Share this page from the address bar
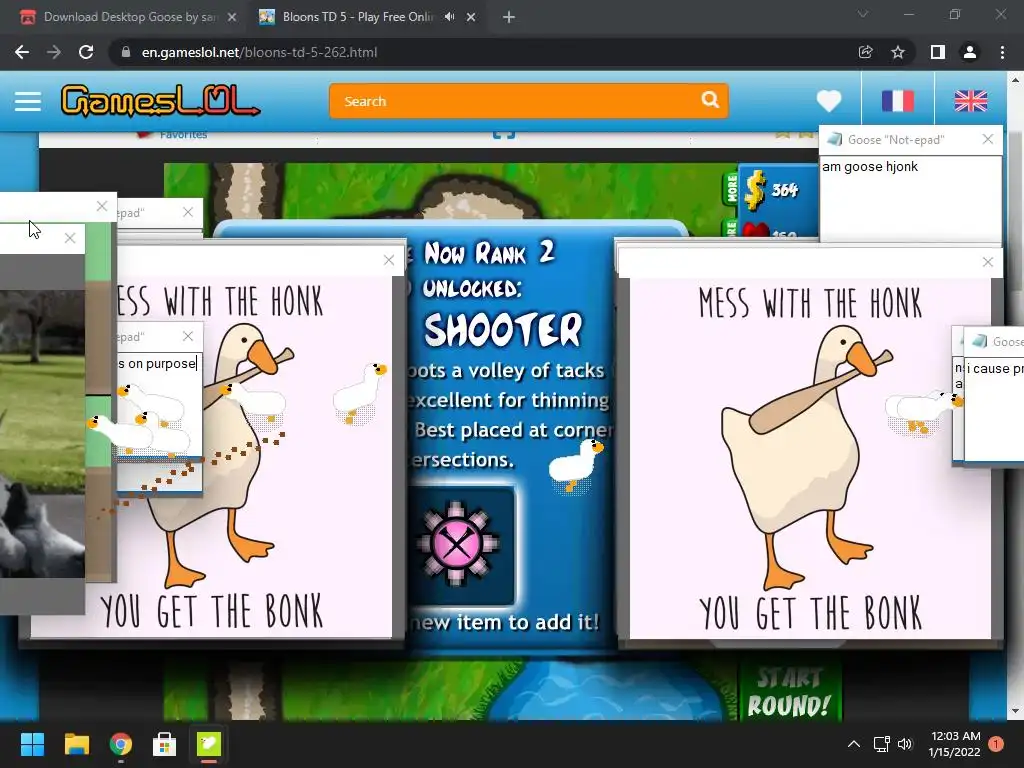The width and height of the screenshot is (1024, 768). pyautogui.click(x=865, y=52)
